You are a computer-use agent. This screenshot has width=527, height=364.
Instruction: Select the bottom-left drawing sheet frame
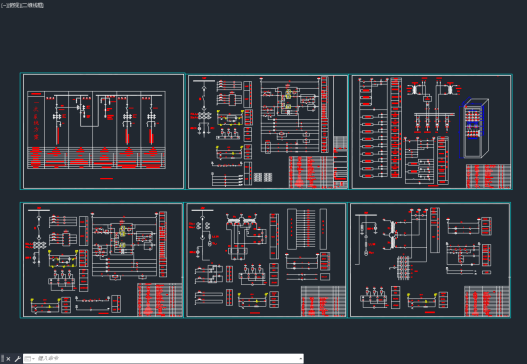pyautogui.click(x=102, y=260)
